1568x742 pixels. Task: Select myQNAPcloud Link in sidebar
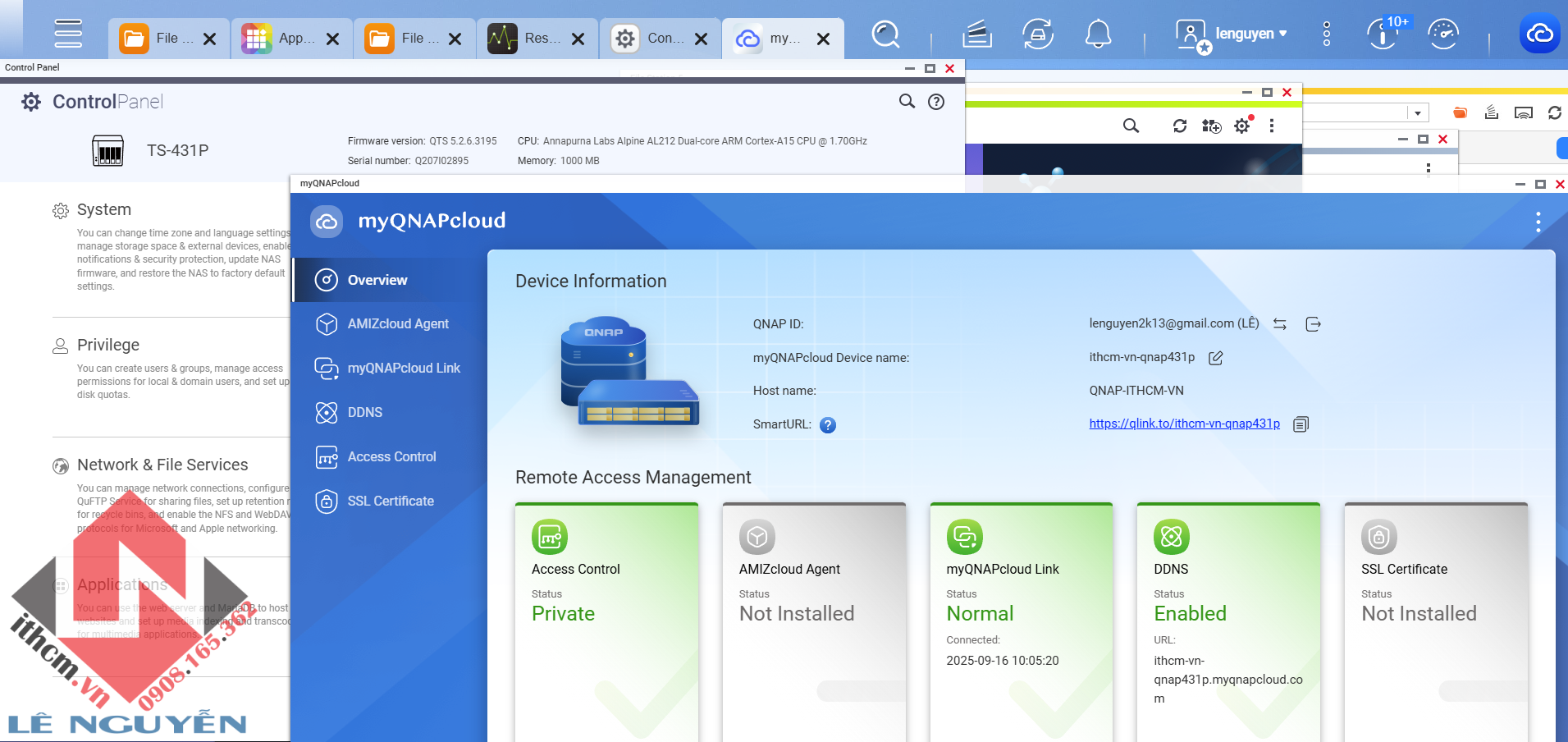390,369
